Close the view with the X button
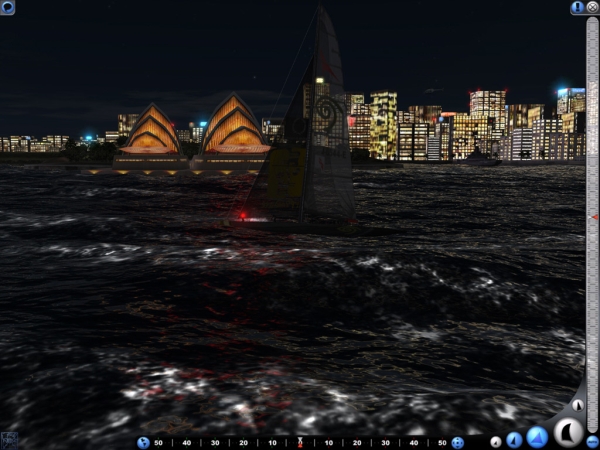 click(x=592, y=7)
